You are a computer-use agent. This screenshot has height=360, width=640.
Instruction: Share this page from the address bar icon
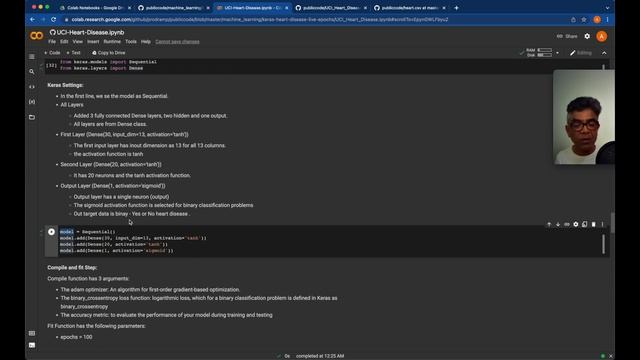pos(573,20)
